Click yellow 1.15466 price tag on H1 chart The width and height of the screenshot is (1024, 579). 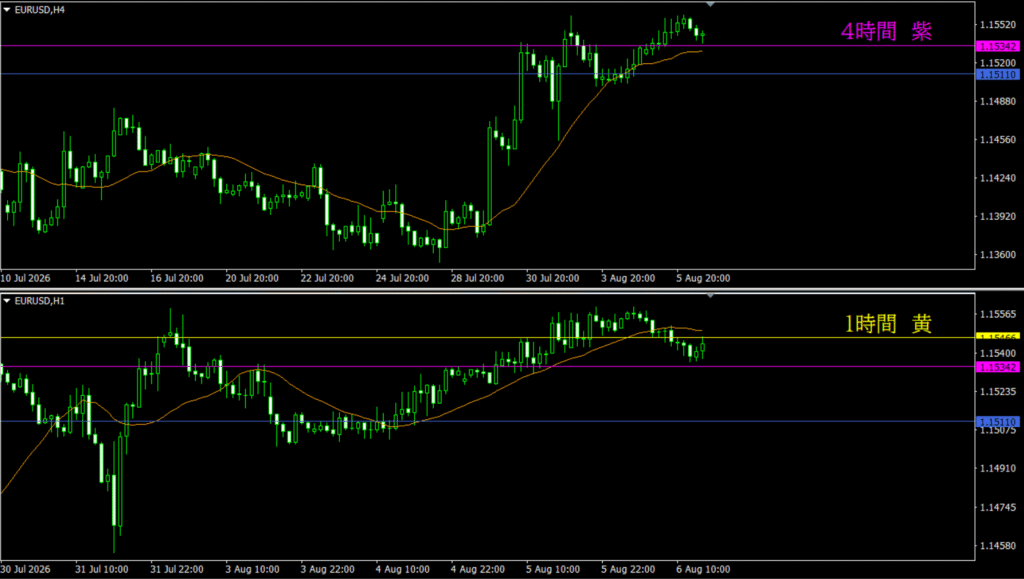coord(997,336)
